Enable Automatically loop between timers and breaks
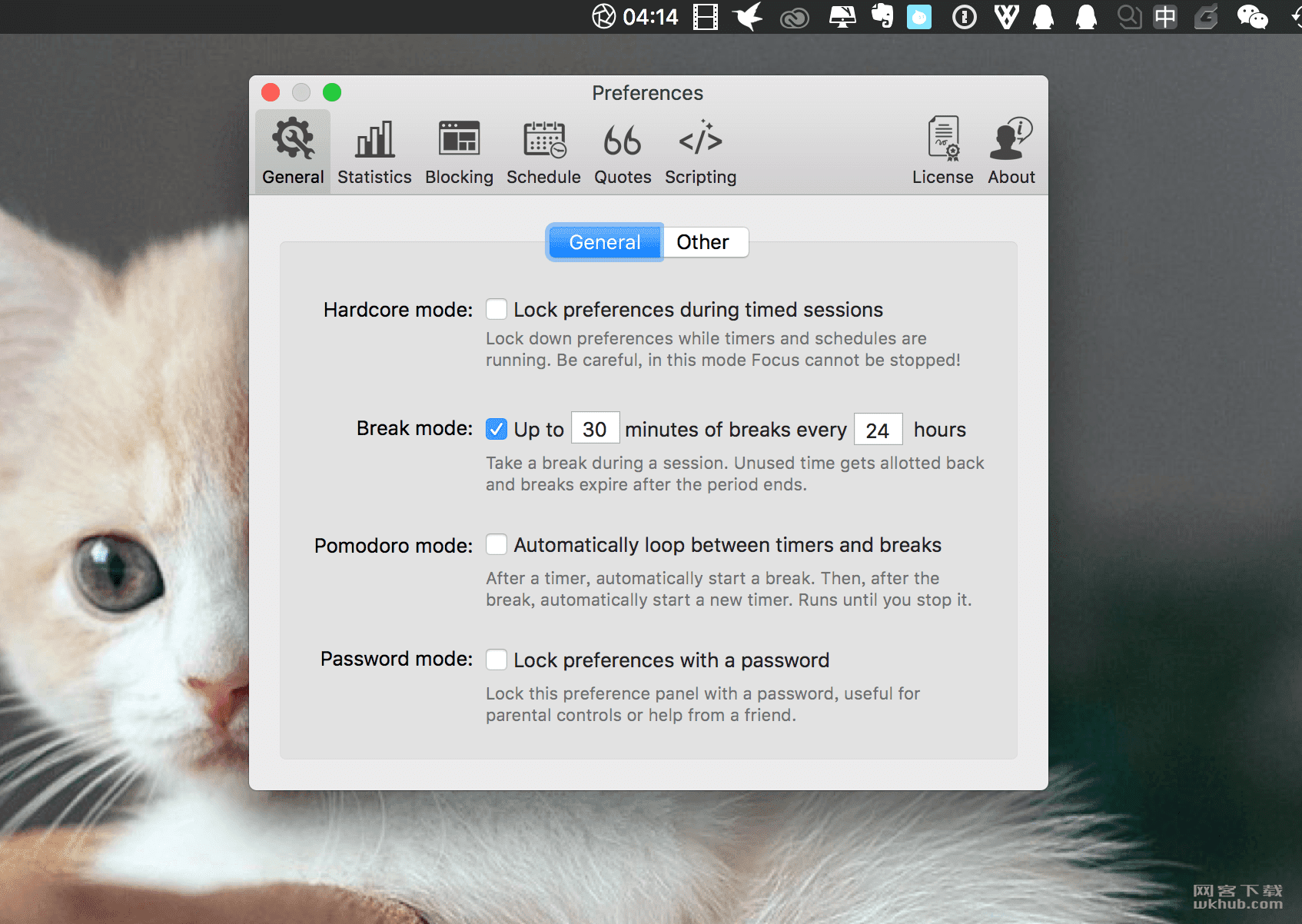 497,545
